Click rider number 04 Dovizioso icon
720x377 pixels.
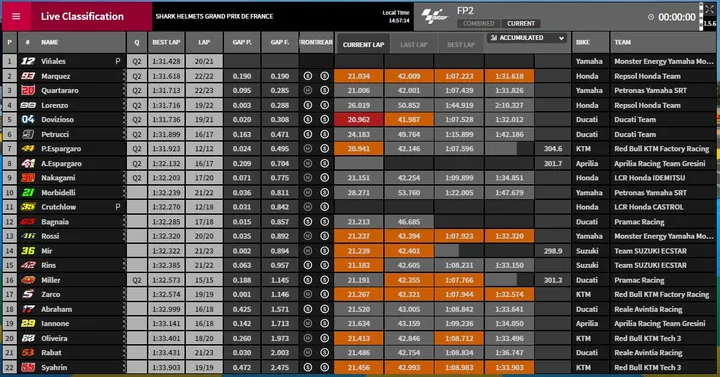(x=28, y=119)
